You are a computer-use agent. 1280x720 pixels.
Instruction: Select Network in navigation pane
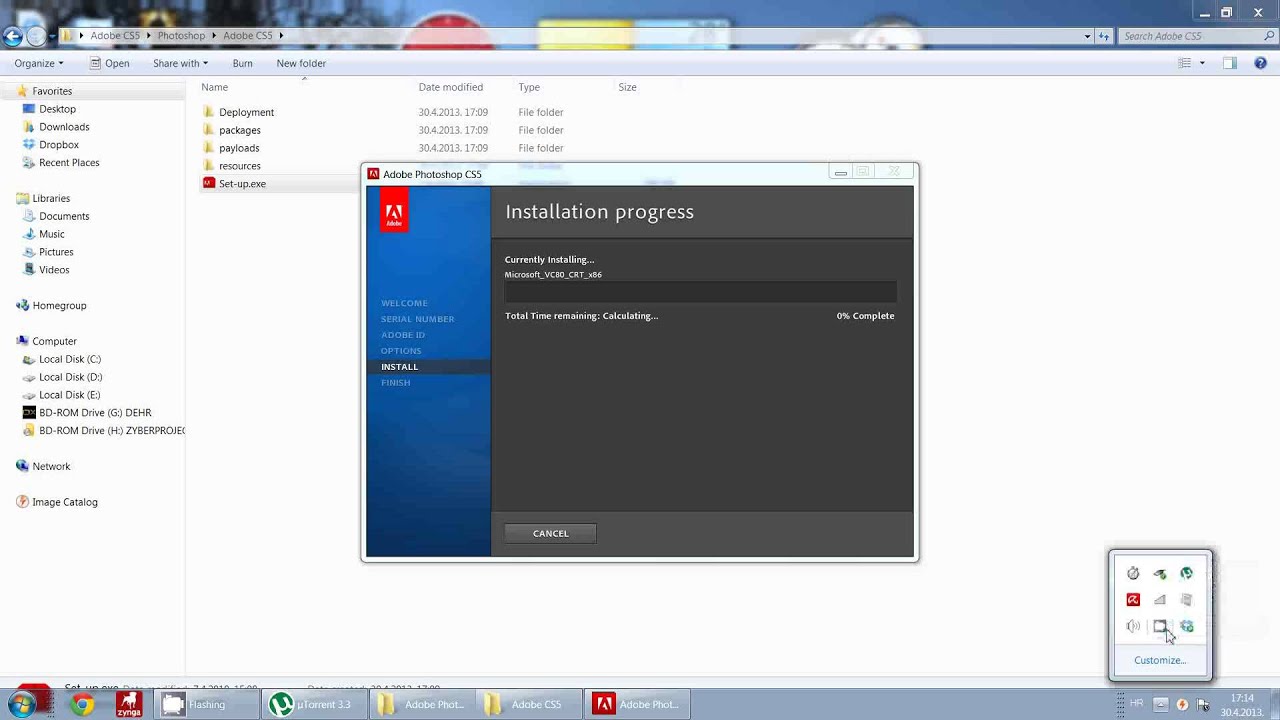51,466
